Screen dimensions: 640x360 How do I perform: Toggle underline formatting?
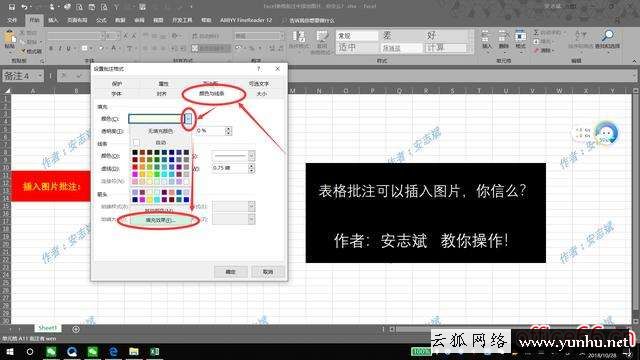[69, 48]
